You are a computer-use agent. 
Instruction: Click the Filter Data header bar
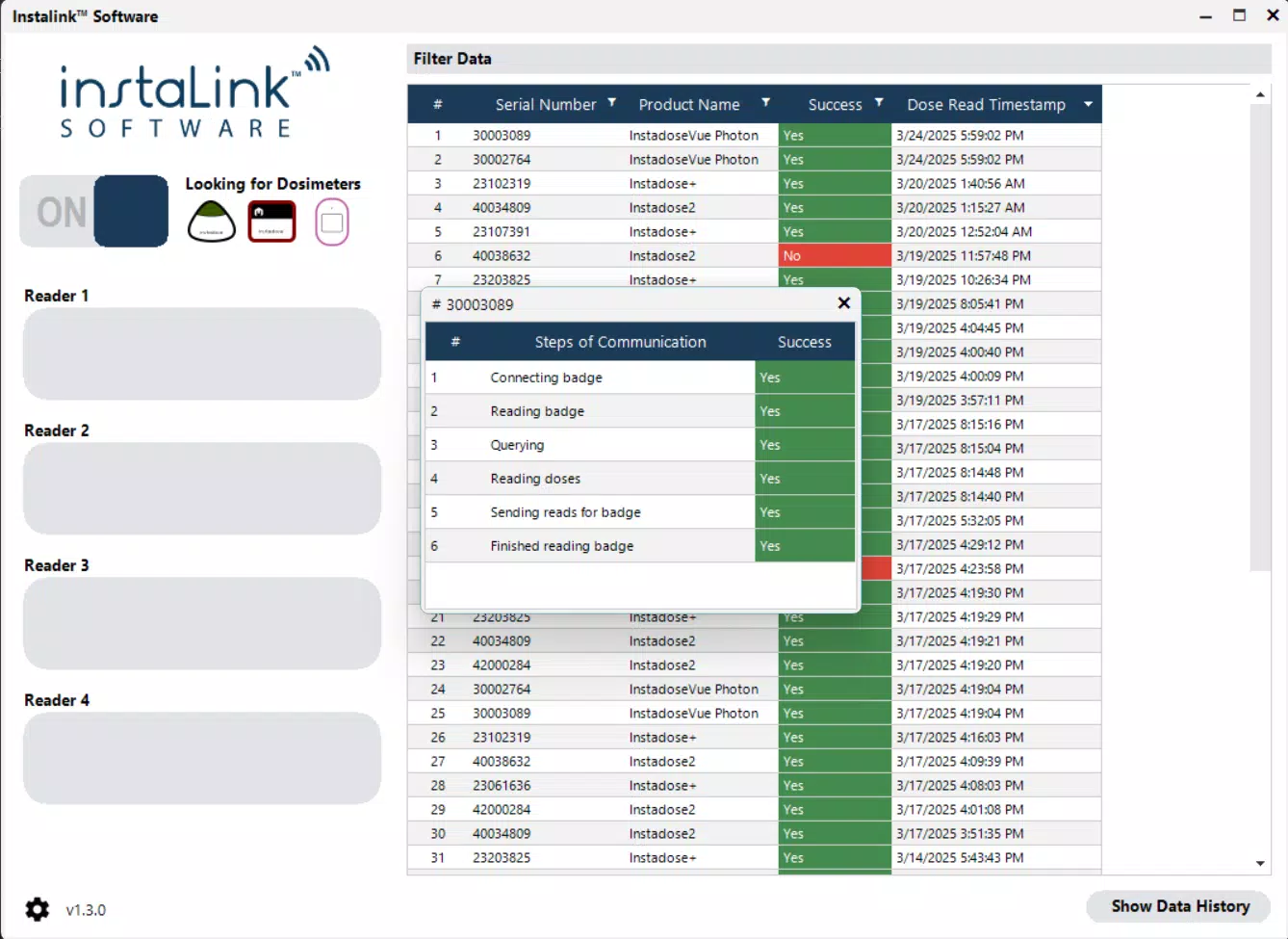click(x=838, y=59)
